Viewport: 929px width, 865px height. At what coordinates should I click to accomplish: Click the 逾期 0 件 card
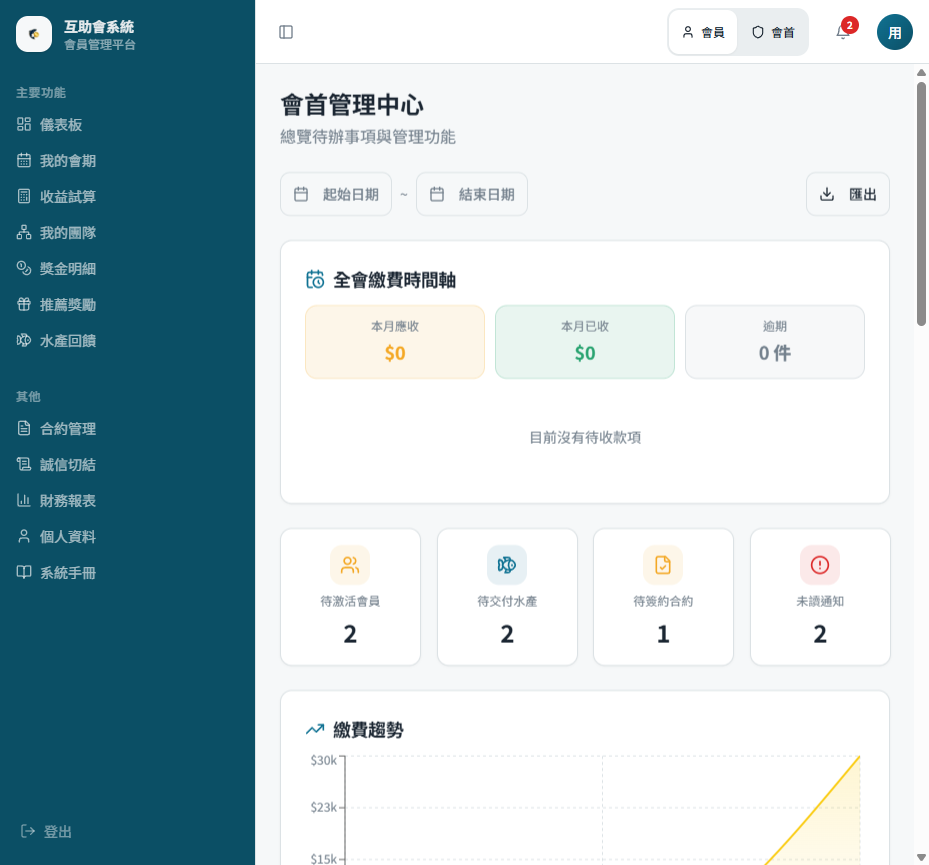pos(774,342)
